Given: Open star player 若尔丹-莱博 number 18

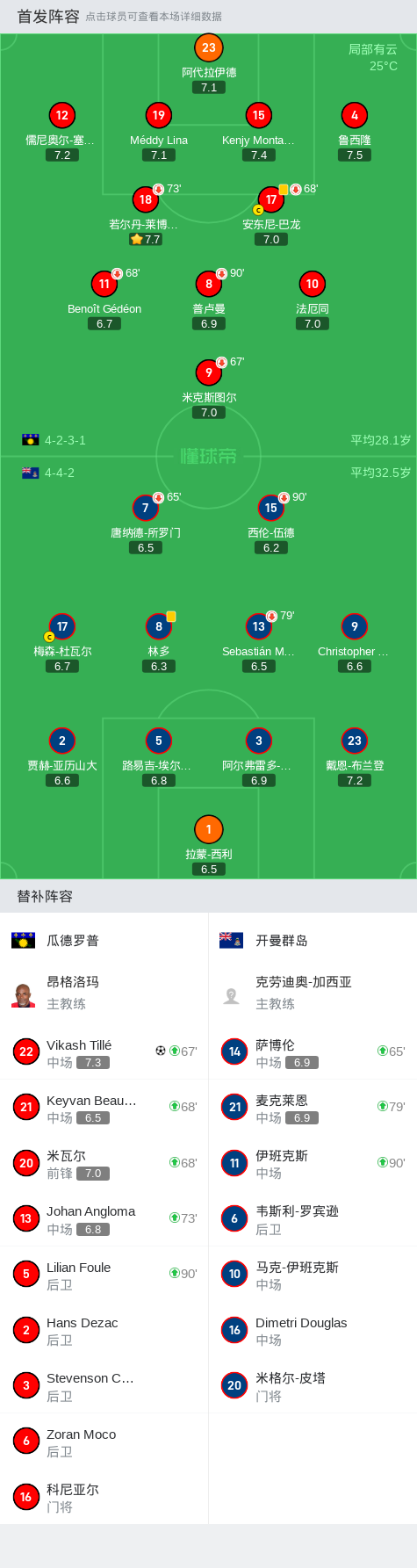Looking at the screenshot, I should pyautogui.click(x=146, y=199).
